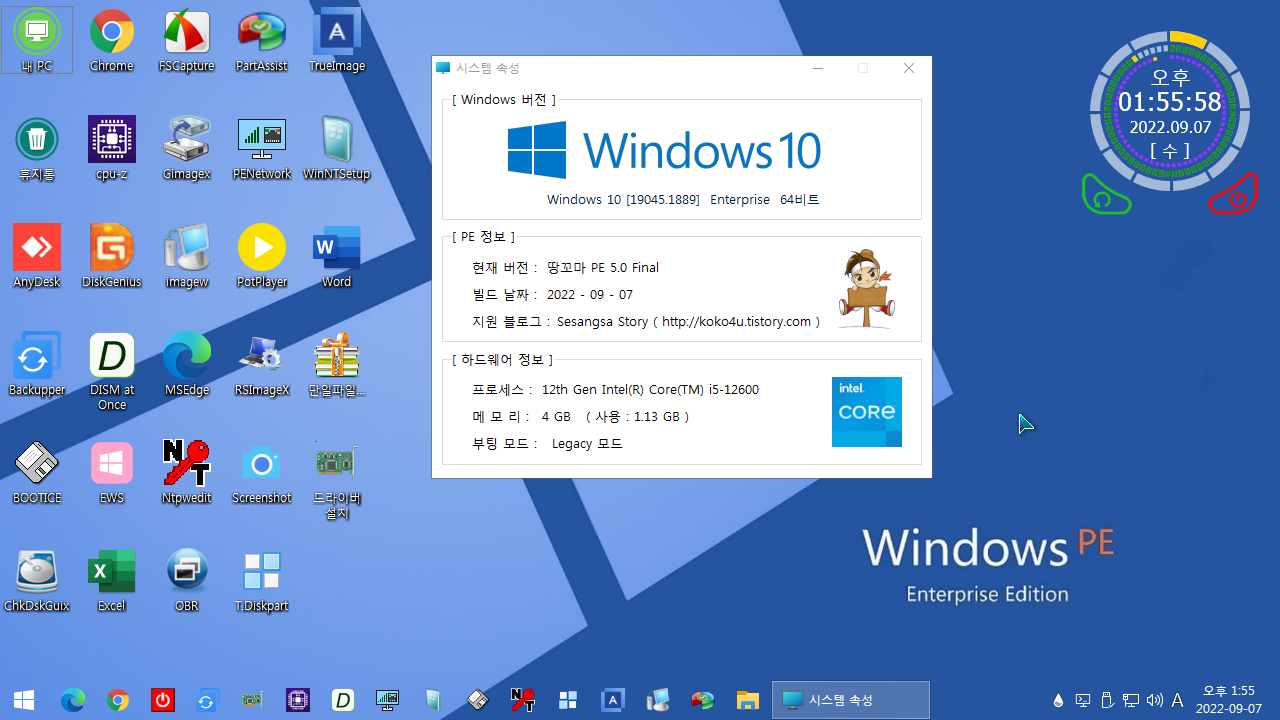Open Edge from the taskbar
Viewport: 1280px width, 720px height.
pyautogui.click(x=73, y=700)
